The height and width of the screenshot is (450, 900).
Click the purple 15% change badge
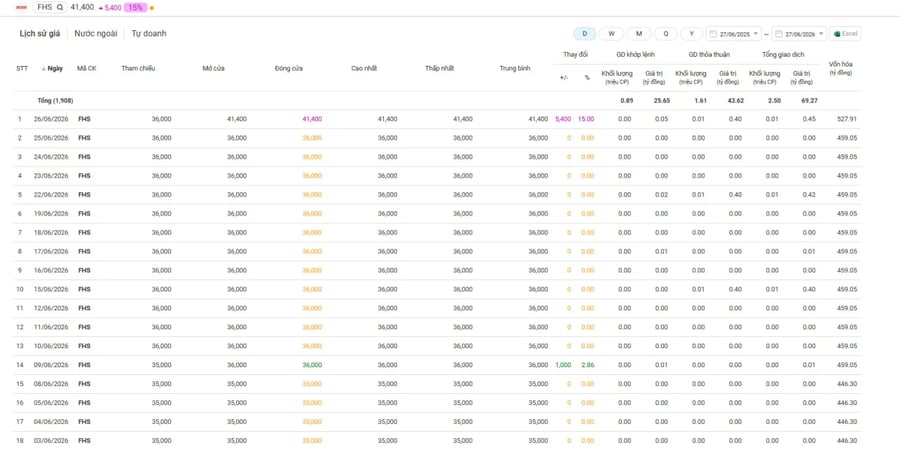pyautogui.click(x=135, y=7)
